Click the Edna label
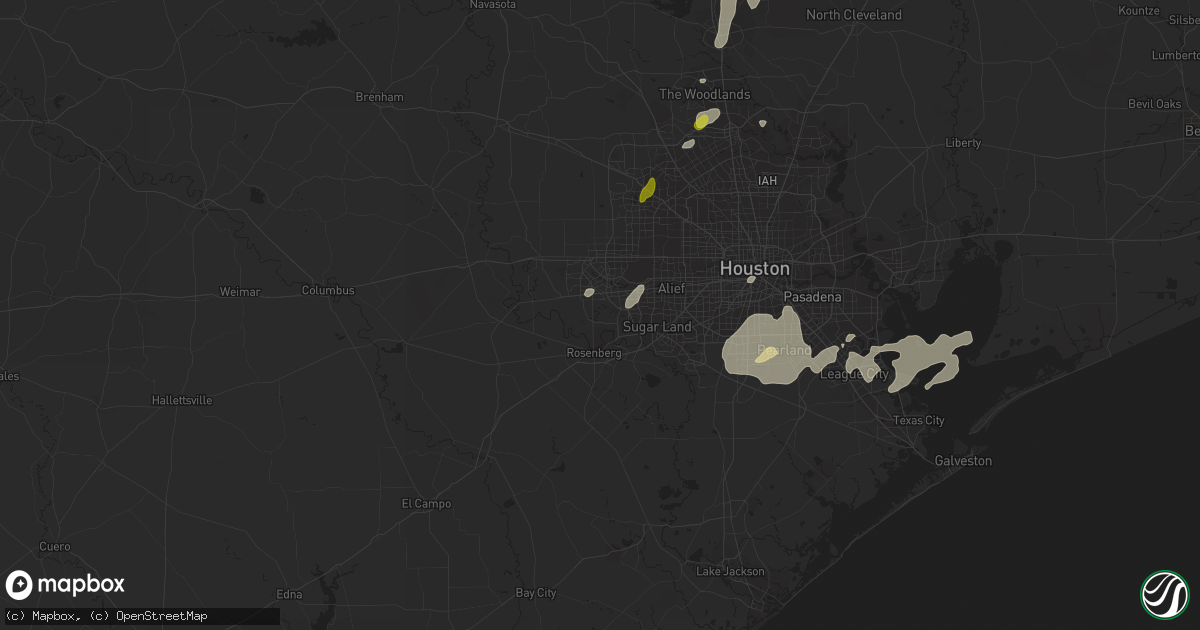 coord(290,594)
